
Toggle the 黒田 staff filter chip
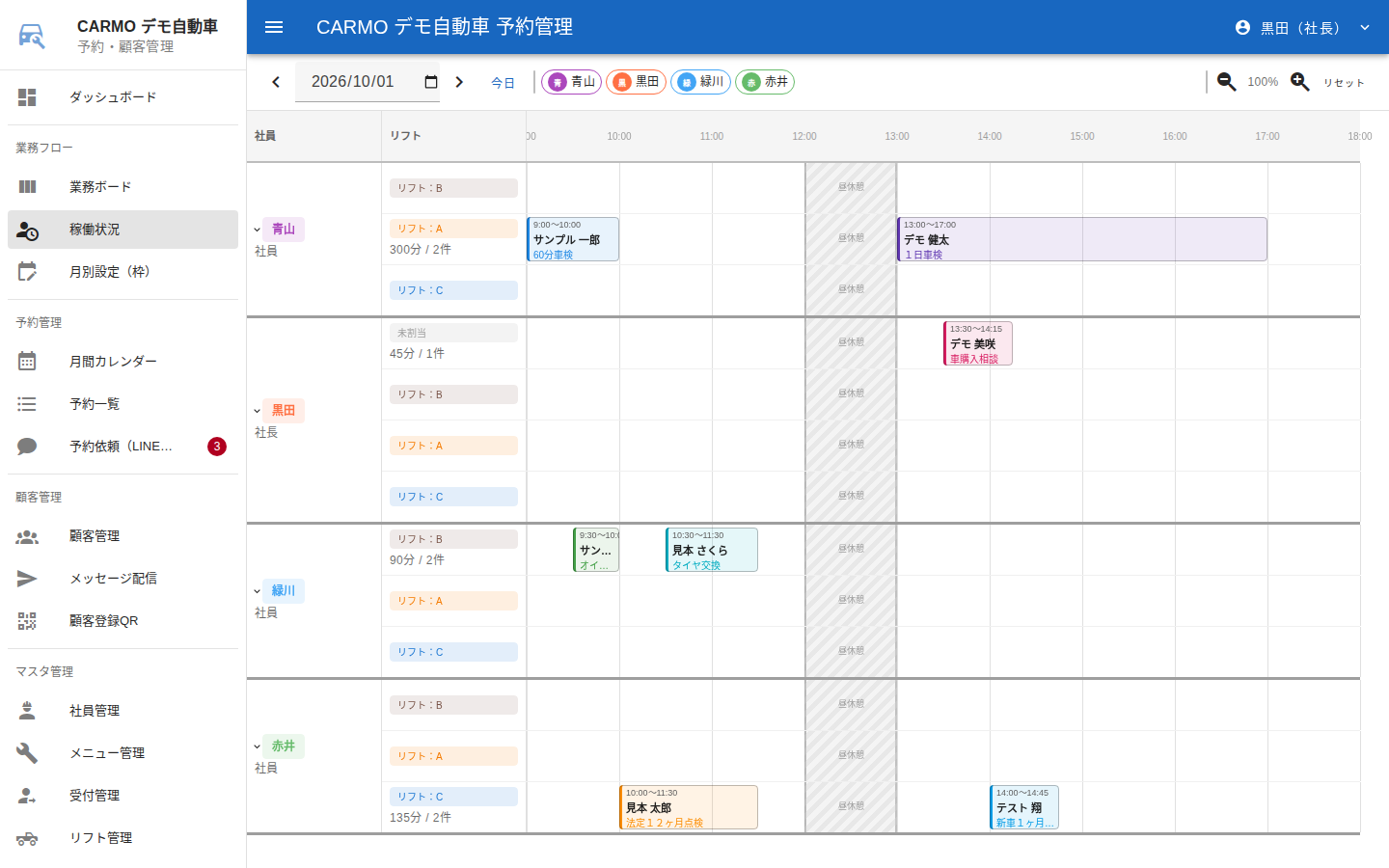pos(636,82)
